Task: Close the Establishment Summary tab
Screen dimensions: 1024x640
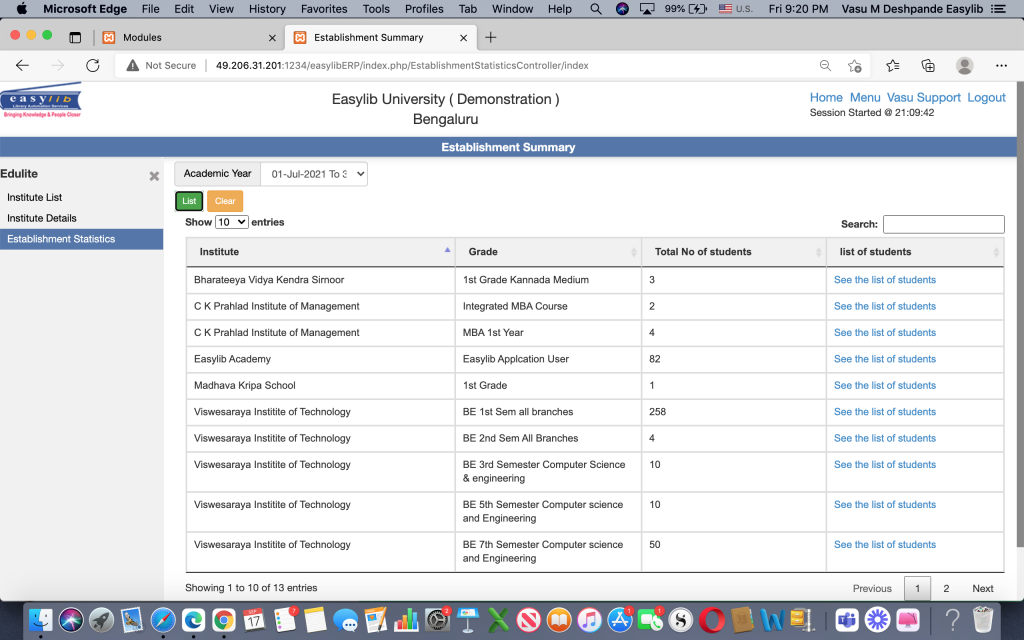Action: click(x=463, y=38)
